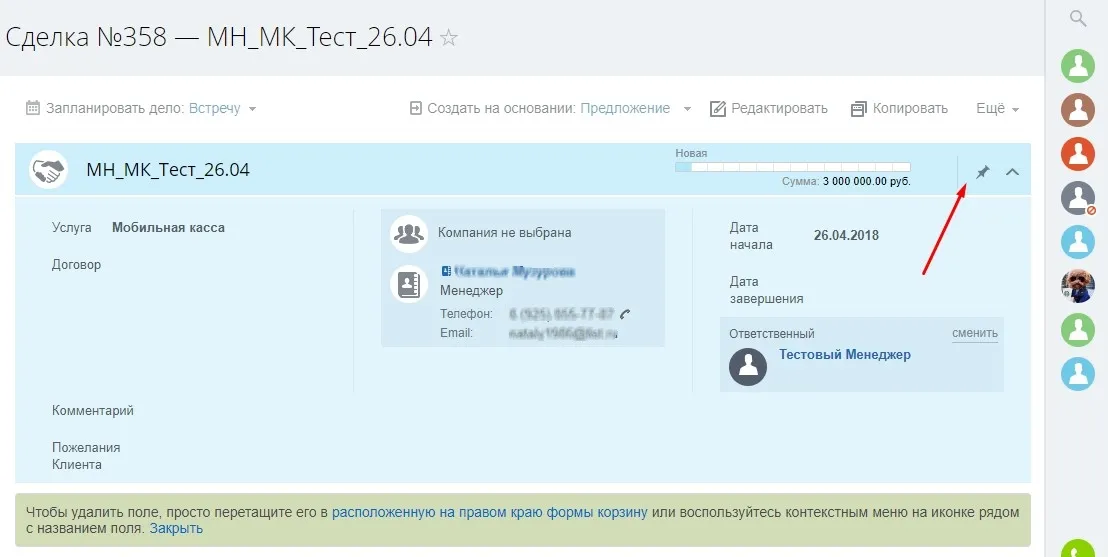Image resolution: width=1108 pixels, height=557 pixels.
Task: Click Копировать to copy the deal
Action: [899, 108]
